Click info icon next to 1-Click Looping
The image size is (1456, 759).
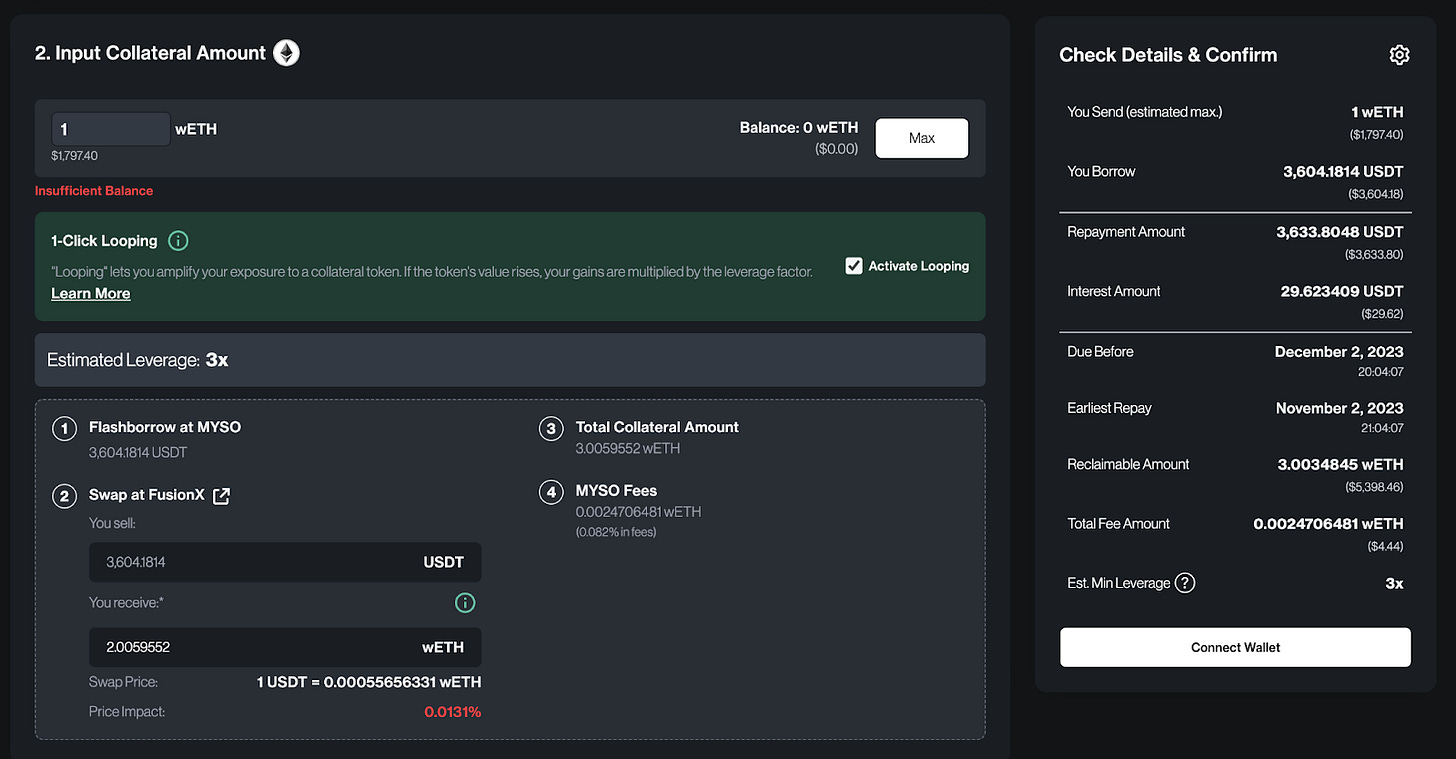tap(178, 241)
